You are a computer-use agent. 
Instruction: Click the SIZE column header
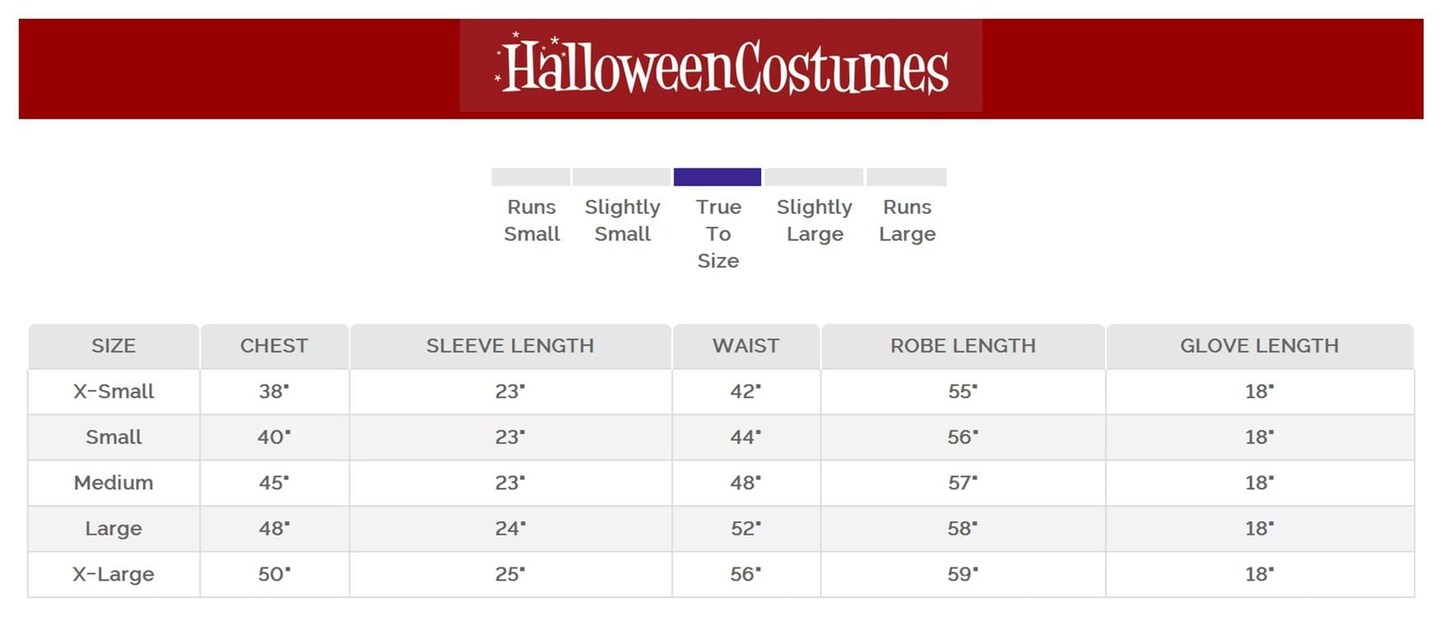113,346
